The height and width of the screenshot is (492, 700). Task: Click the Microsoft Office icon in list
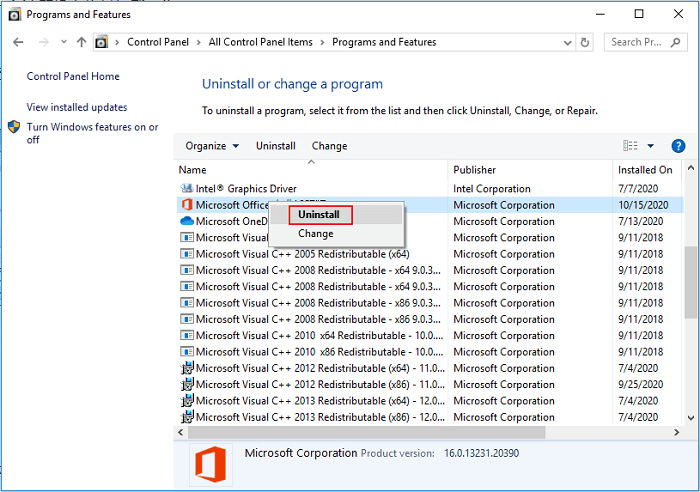point(186,205)
